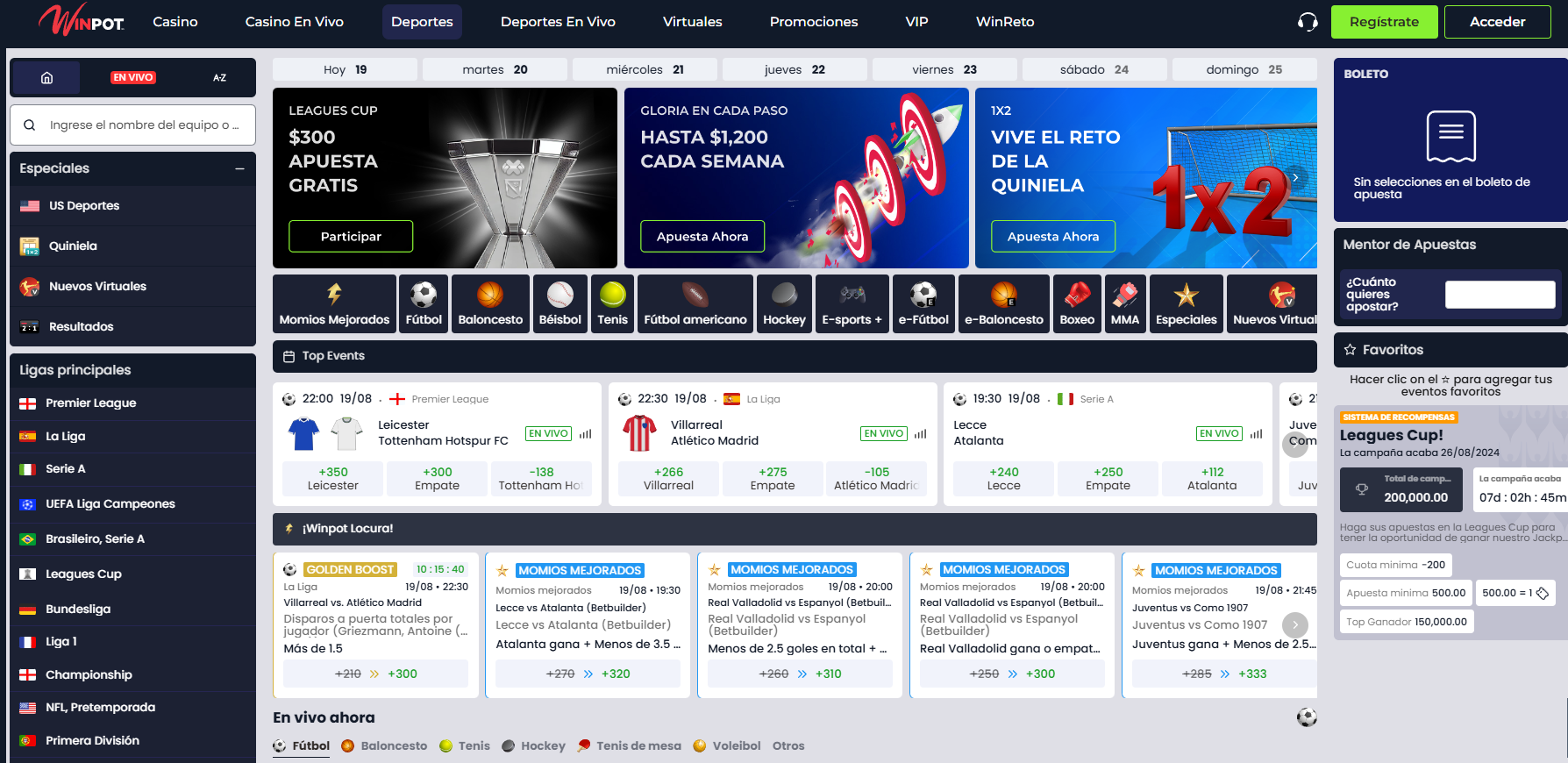This screenshot has width=1568, height=763.
Task: Open the Momios Mejorados category
Action: coord(334,303)
